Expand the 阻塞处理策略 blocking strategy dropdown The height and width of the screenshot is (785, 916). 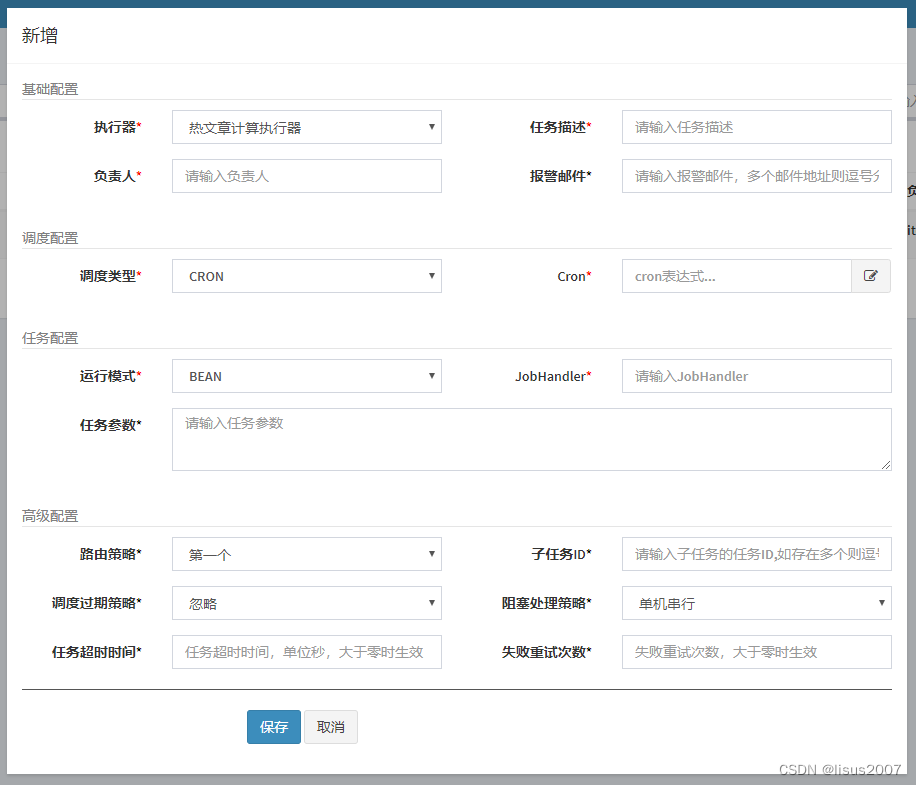point(756,603)
